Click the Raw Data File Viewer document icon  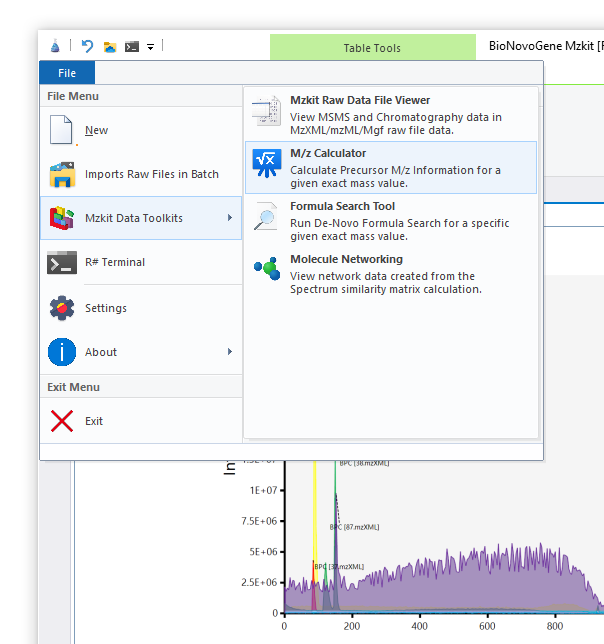pos(266,111)
